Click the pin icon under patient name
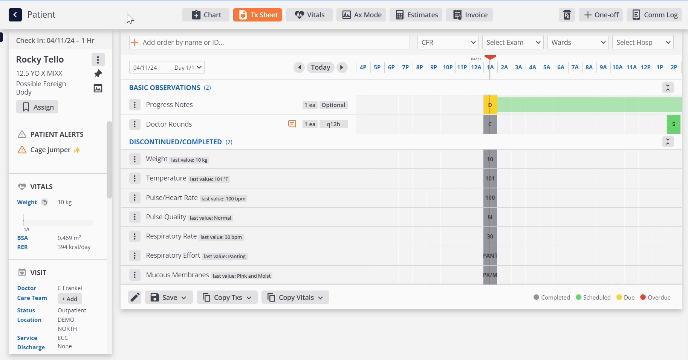This screenshot has width=688, height=360. [x=98, y=73]
